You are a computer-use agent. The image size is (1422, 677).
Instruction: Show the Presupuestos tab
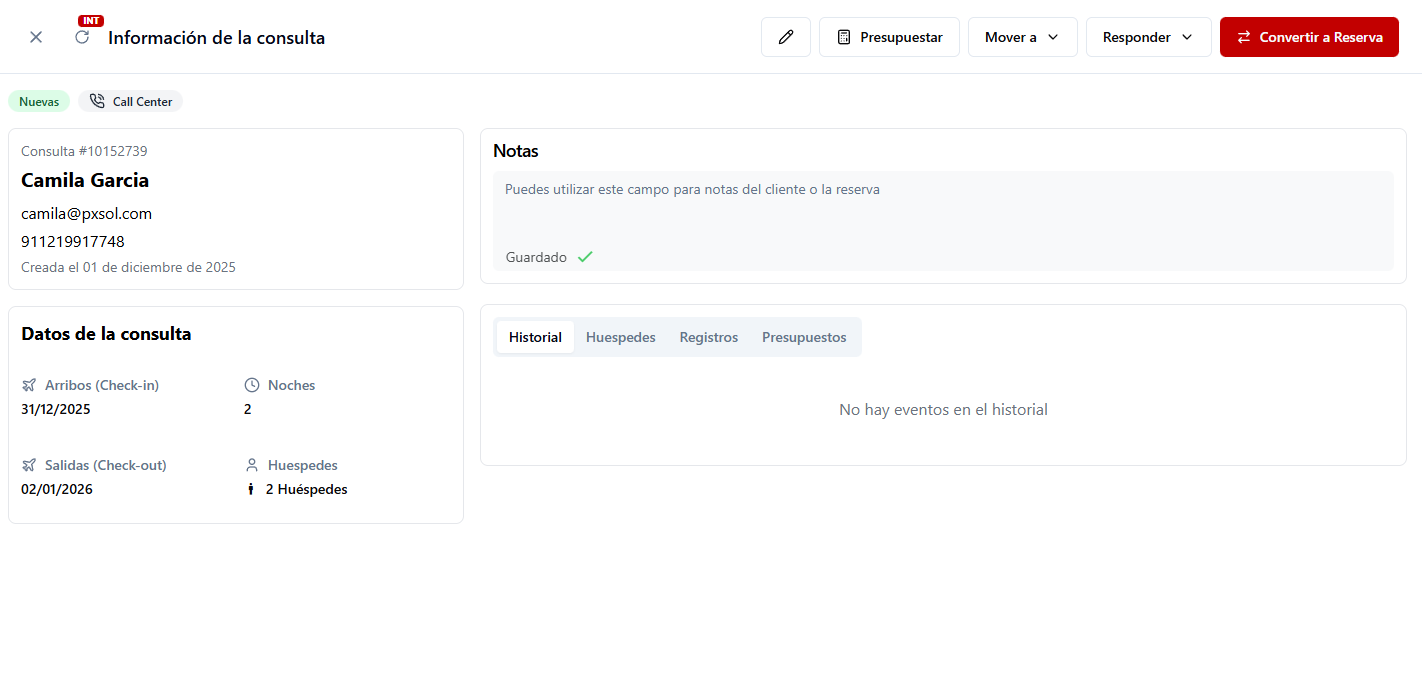[804, 337]
